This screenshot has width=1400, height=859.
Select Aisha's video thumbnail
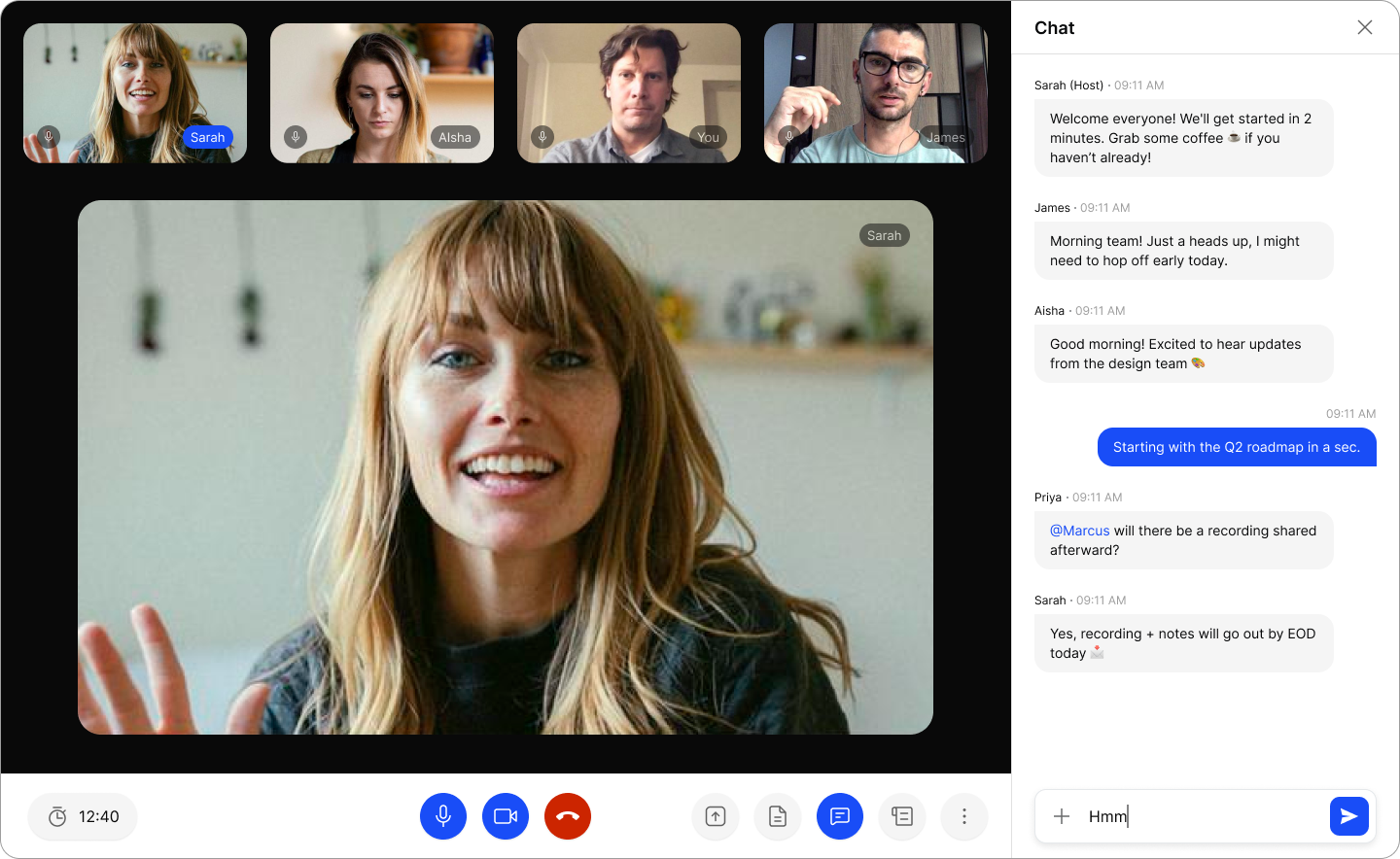click(x=381, y=92)
